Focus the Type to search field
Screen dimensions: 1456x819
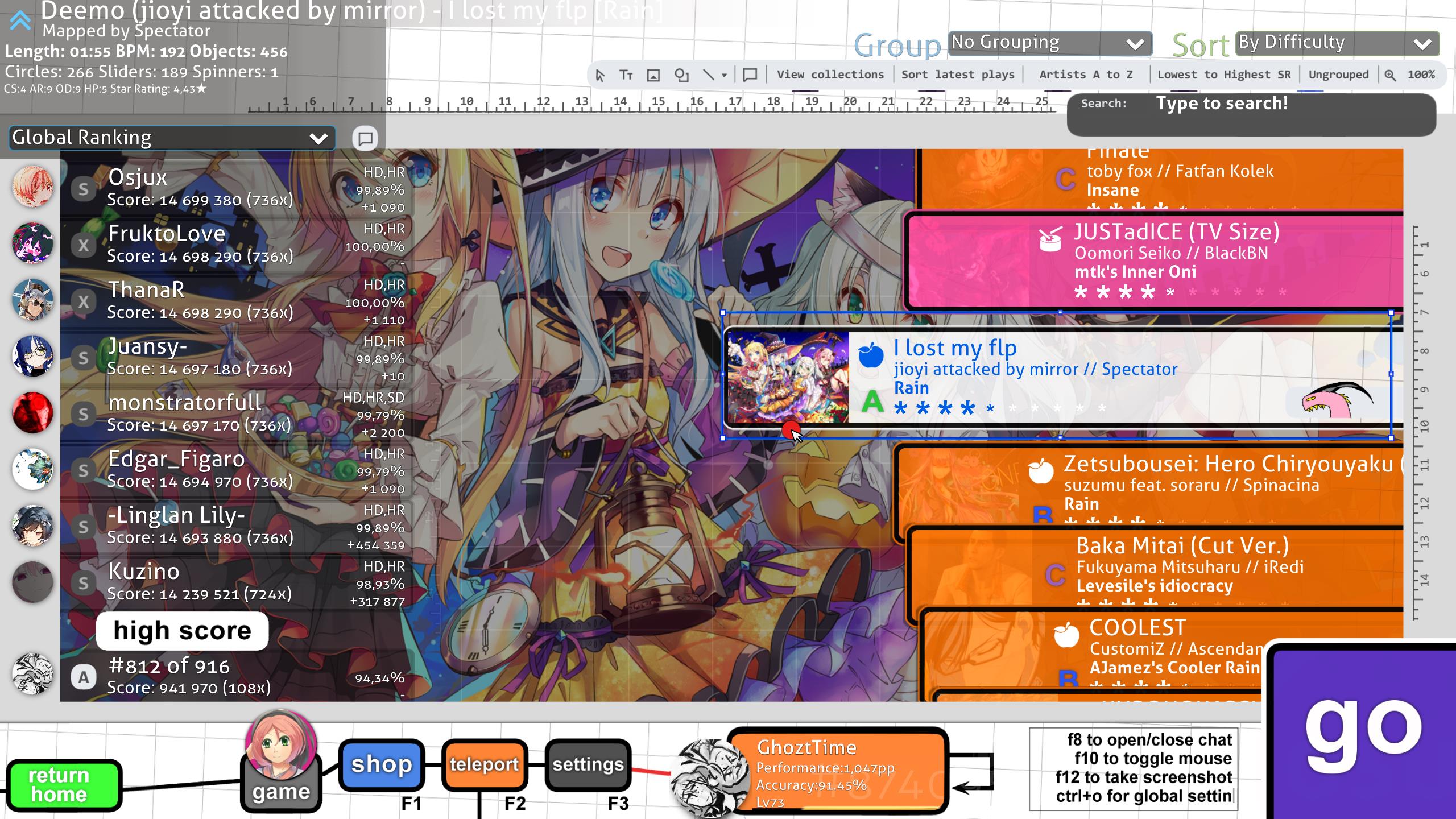click(x=1251, y=115)
